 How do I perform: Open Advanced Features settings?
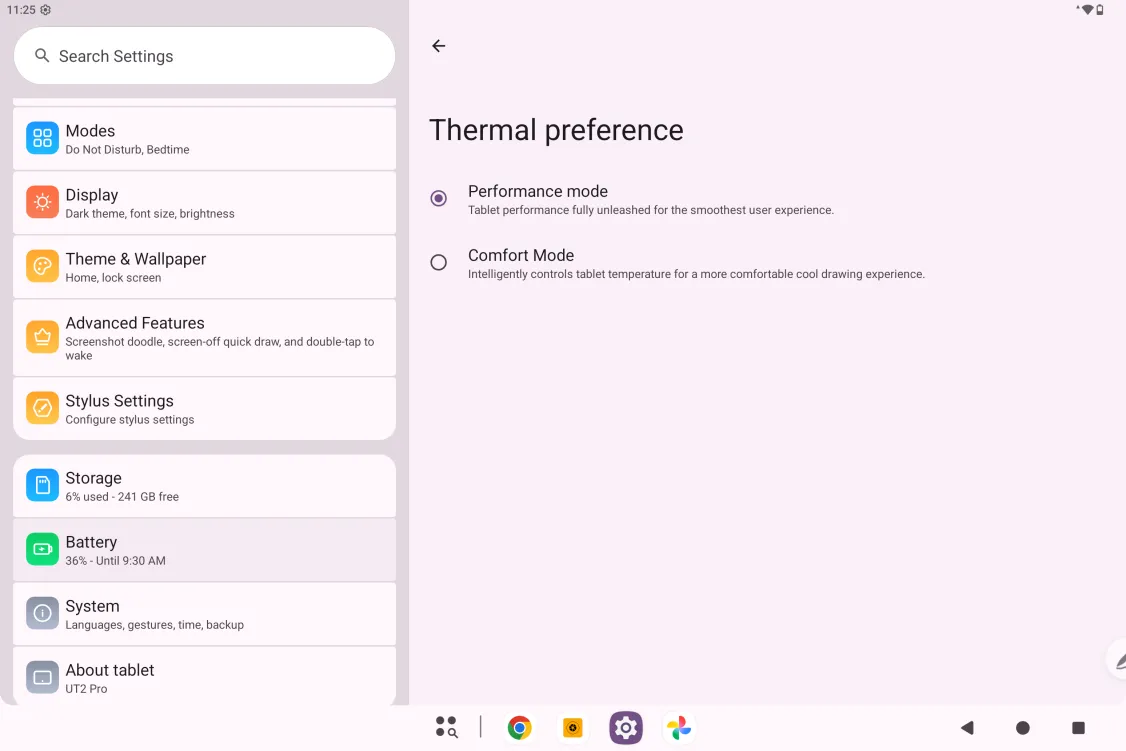[x=205, y=337]
